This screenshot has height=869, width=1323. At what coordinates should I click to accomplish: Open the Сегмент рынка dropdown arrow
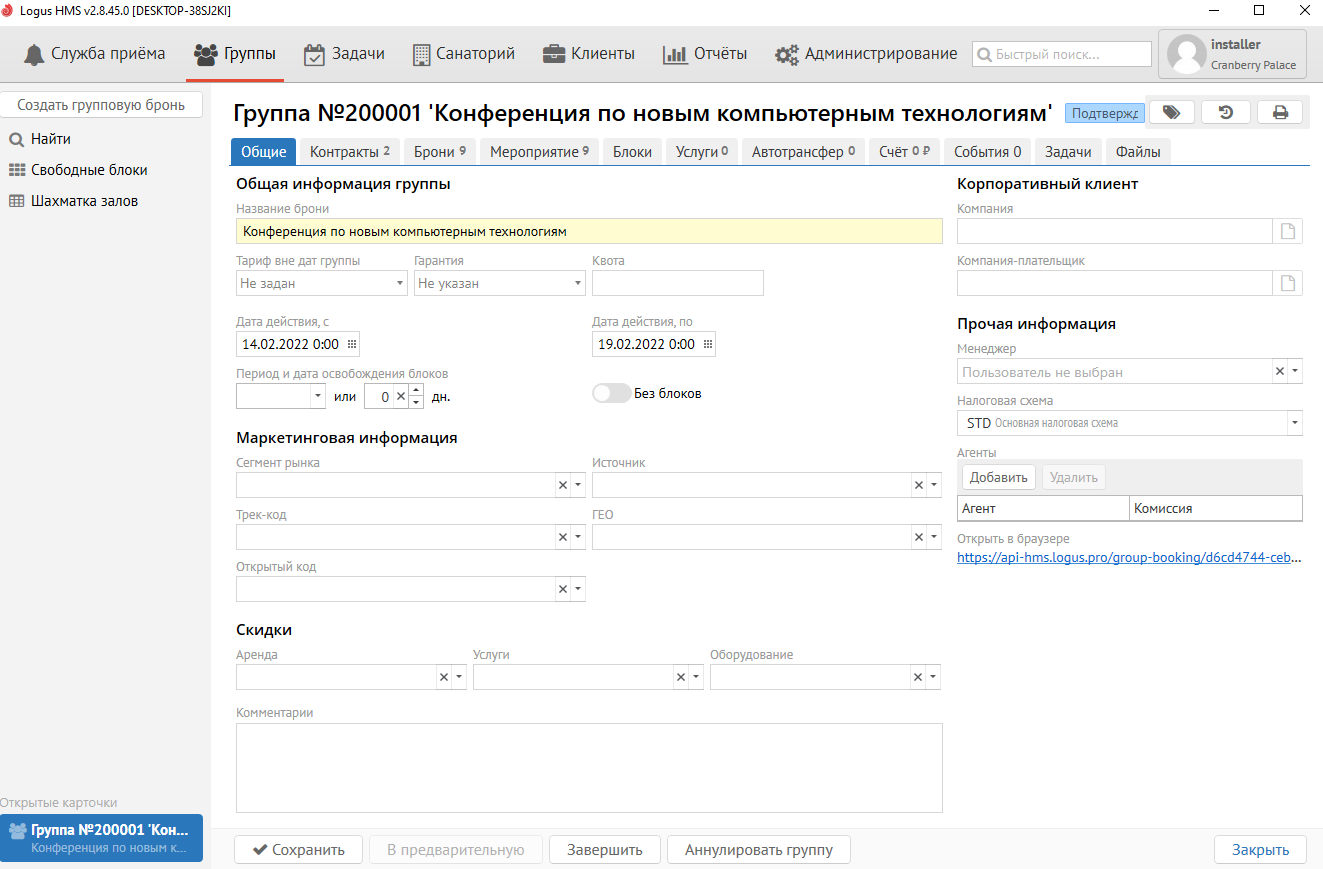point(577,486)
